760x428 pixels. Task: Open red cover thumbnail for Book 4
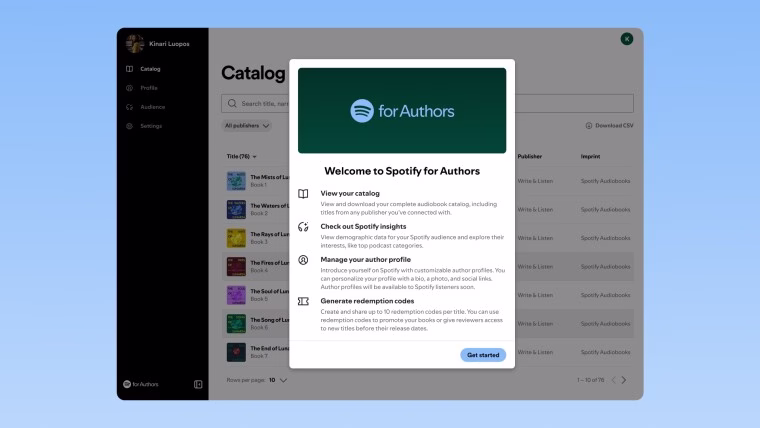pos(236,267)
